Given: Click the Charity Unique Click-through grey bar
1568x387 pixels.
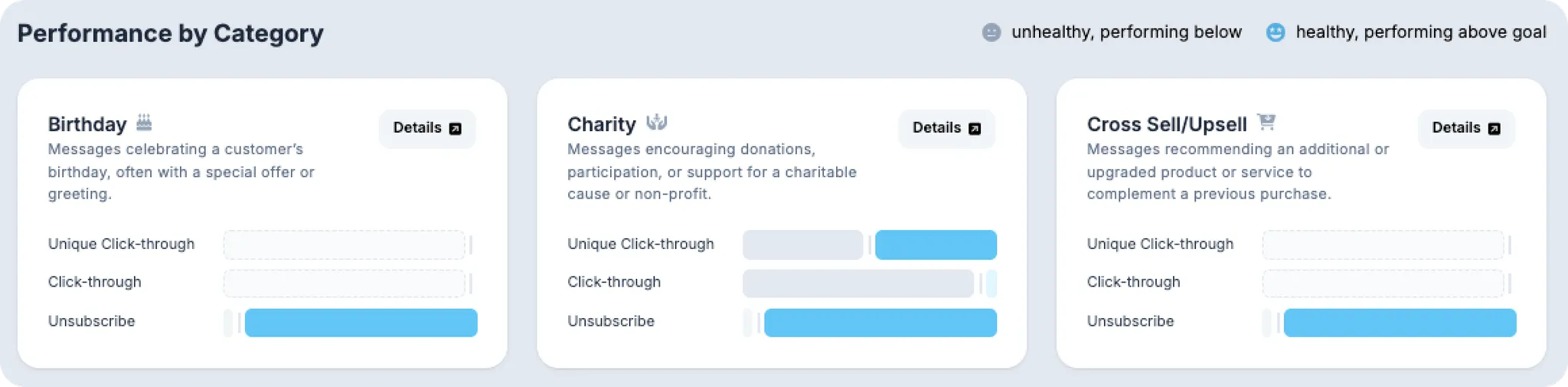Looking at the screenshot, I should 802,245.
